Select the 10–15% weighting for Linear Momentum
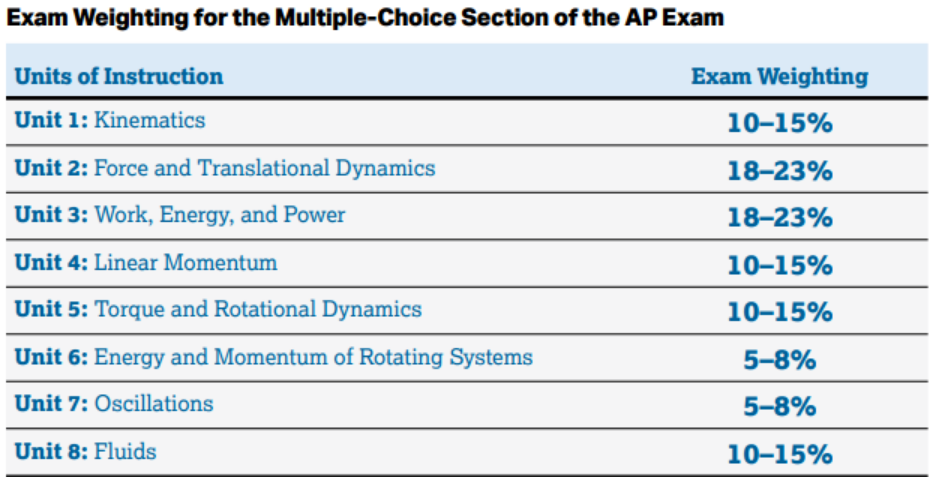Screen dimensions: 933x483 tap(779, 265)
